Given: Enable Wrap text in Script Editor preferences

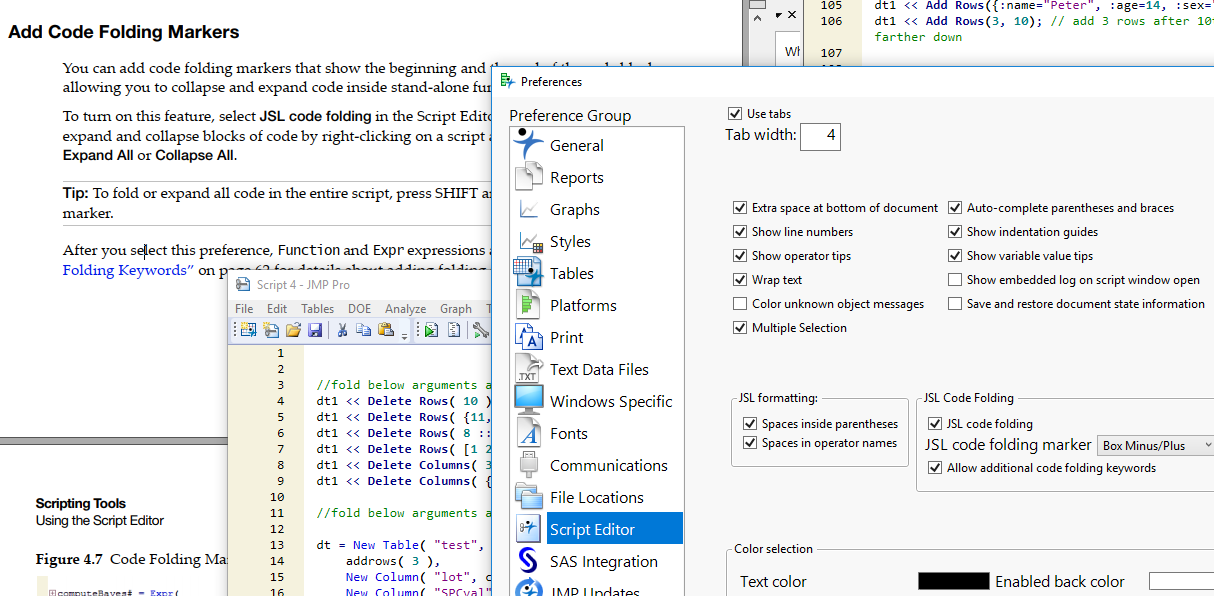Looking at the screenshot, I should pyautogui.click(x=741, y=279).
